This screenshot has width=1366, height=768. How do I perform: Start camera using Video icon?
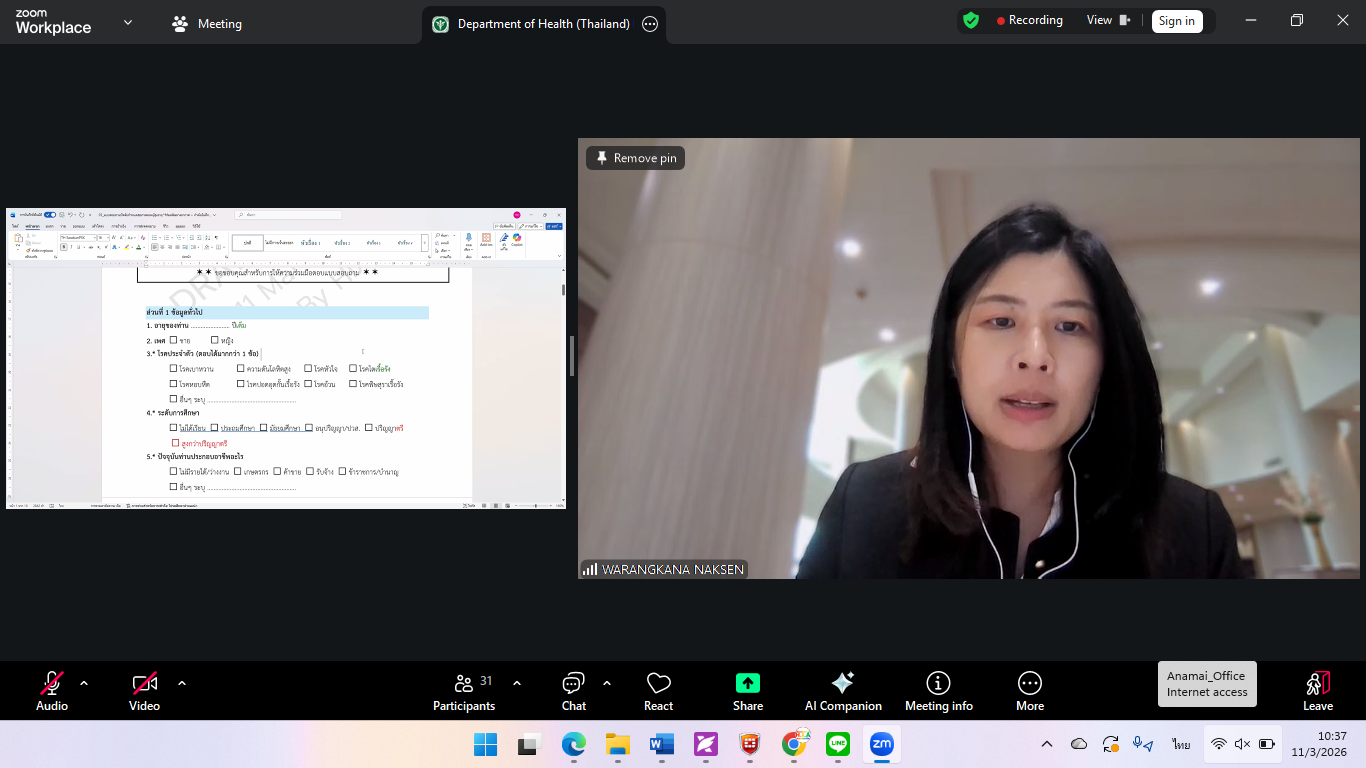pos(144,684)
